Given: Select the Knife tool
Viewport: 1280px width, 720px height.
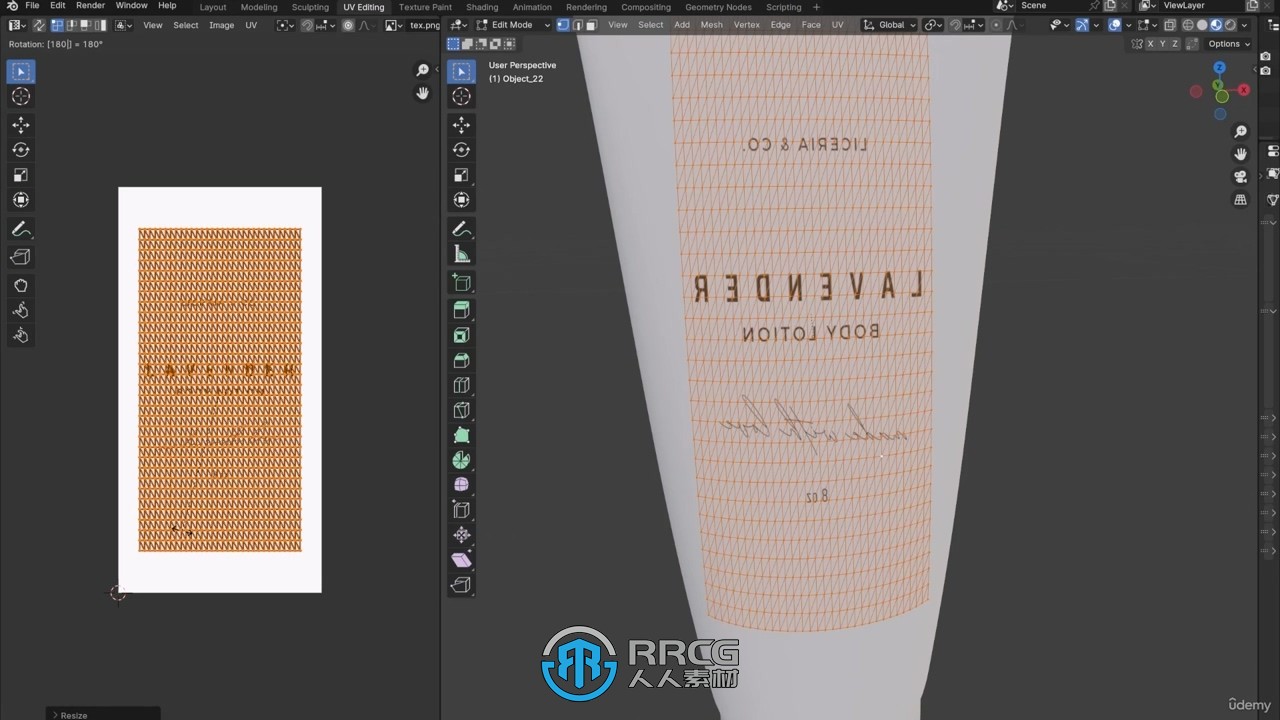Looking at the screenshot, I should 461,410.
